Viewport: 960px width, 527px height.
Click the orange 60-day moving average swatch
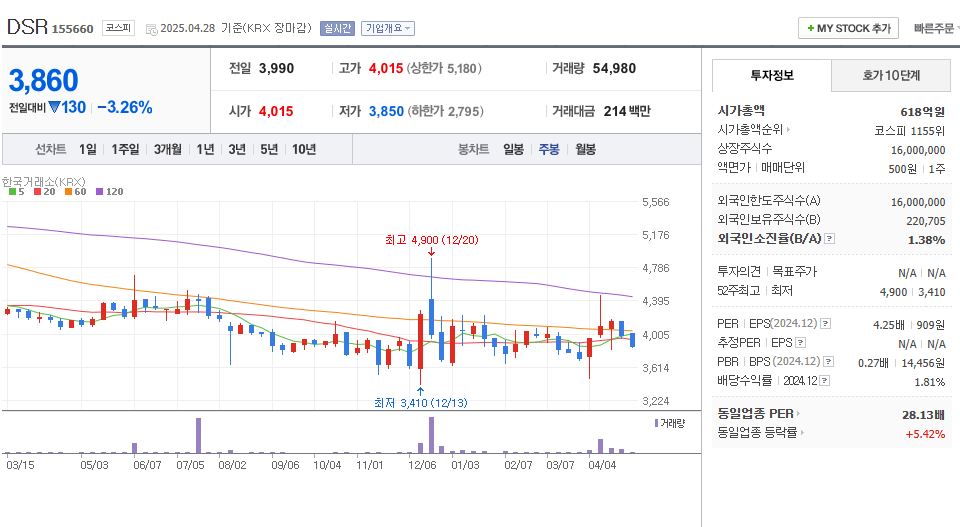pyautogui.click(x=68, y=192)
